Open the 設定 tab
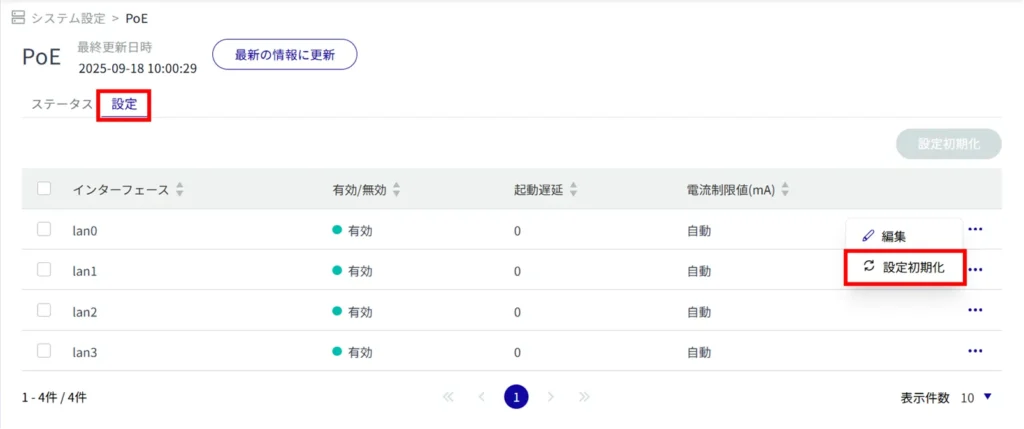This screenshot has width=1024, height=429. [124, 104]
